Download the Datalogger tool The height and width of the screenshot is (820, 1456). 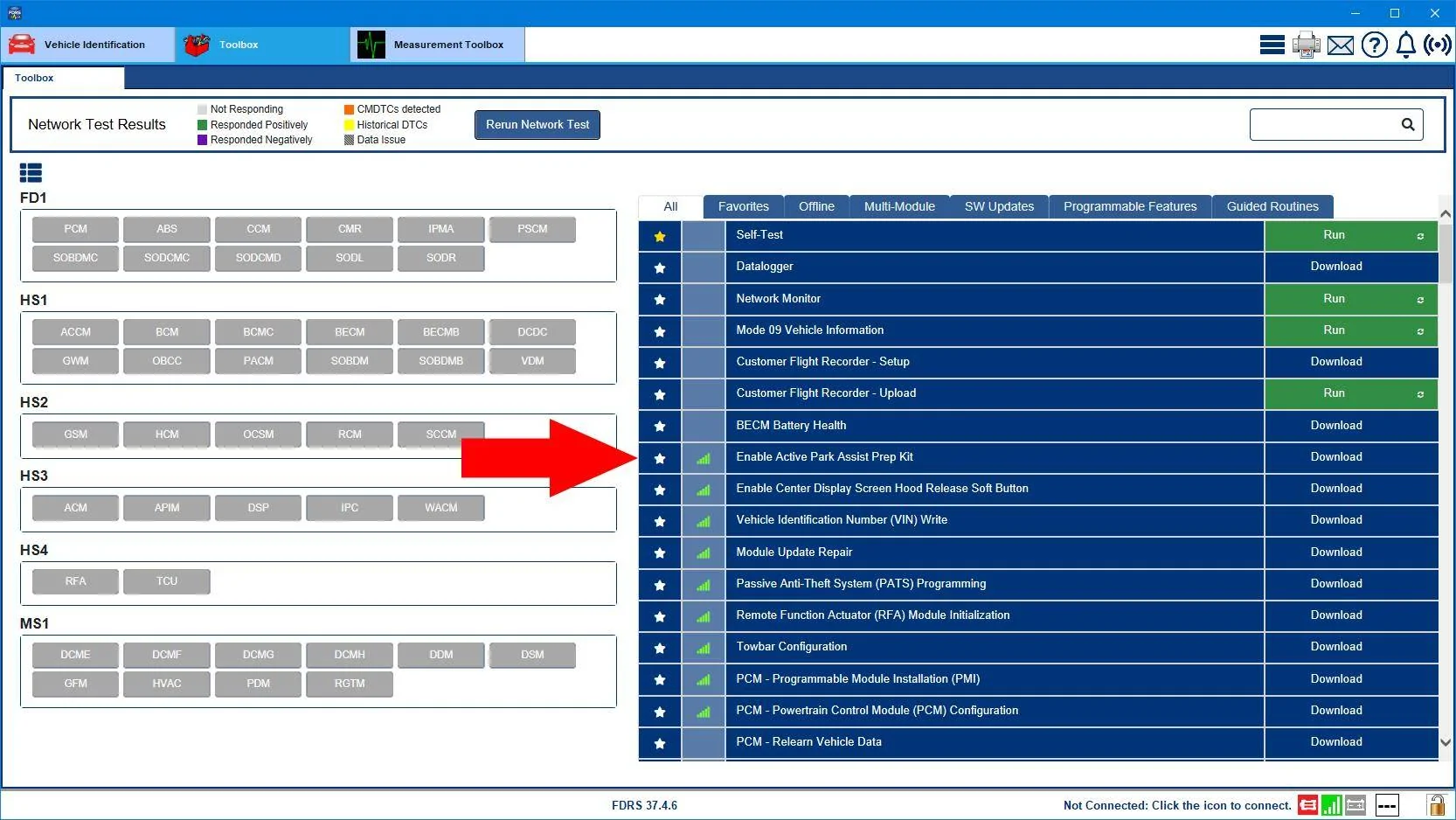click(1351, 267)
